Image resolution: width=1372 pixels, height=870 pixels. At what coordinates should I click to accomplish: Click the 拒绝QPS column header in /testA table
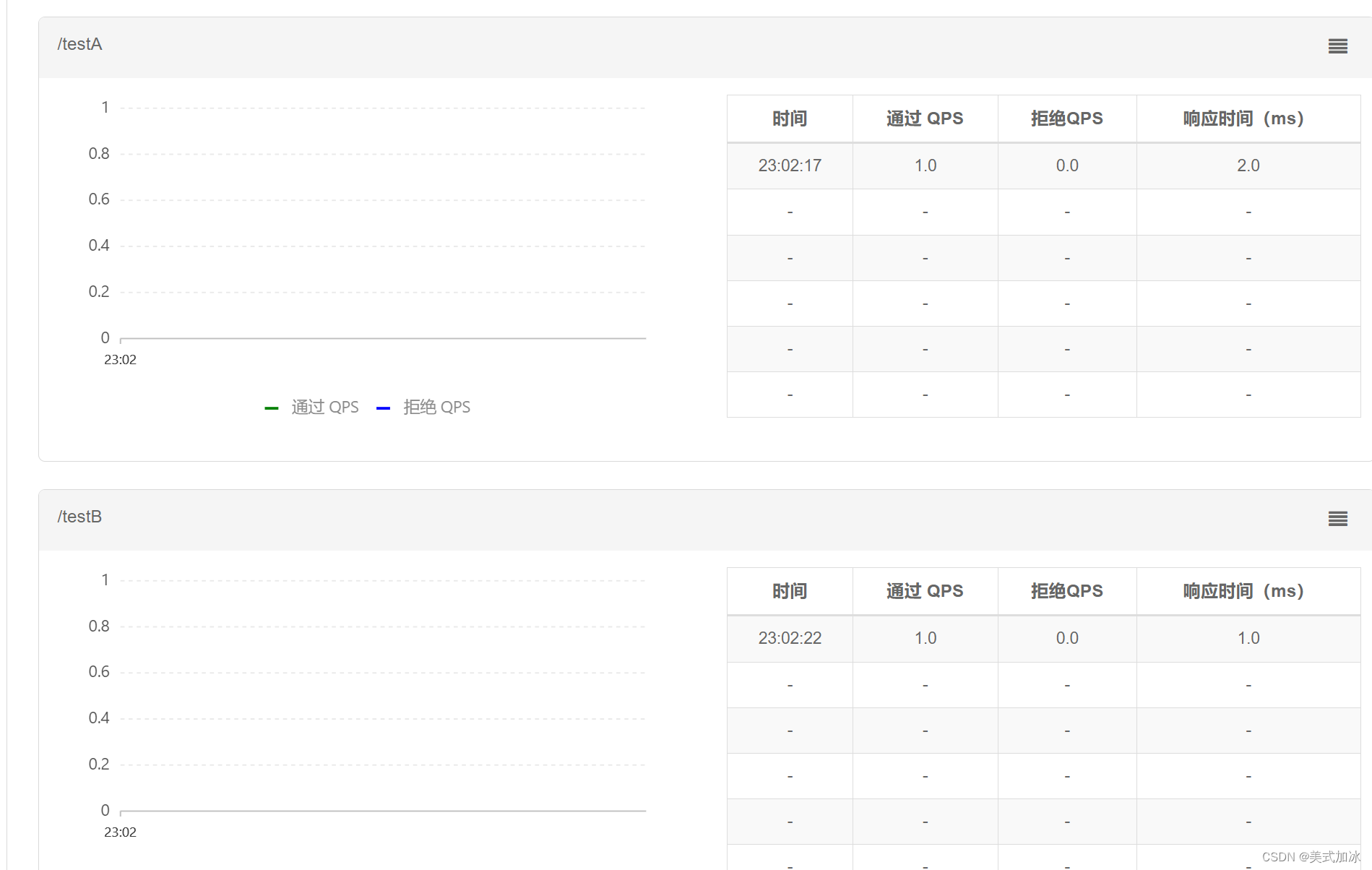click(1066, 119)
